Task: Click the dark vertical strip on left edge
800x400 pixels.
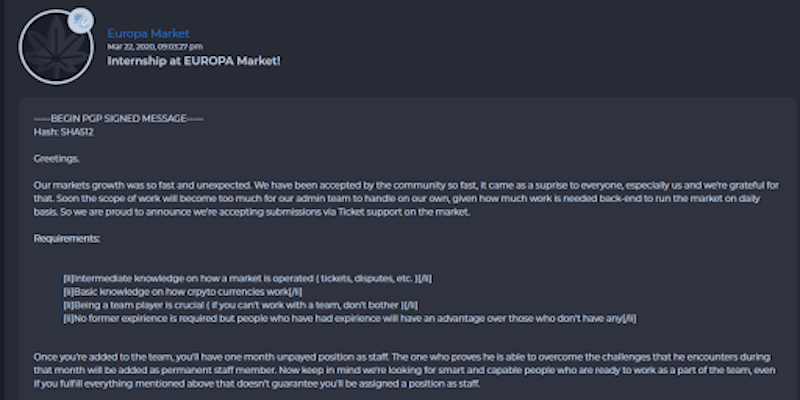Action: 2,200
